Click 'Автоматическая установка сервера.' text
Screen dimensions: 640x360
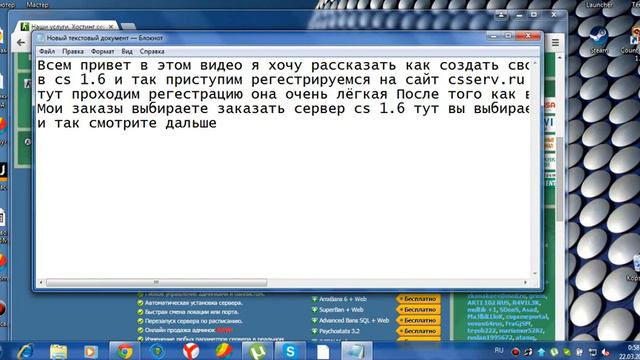click(194, 303)
